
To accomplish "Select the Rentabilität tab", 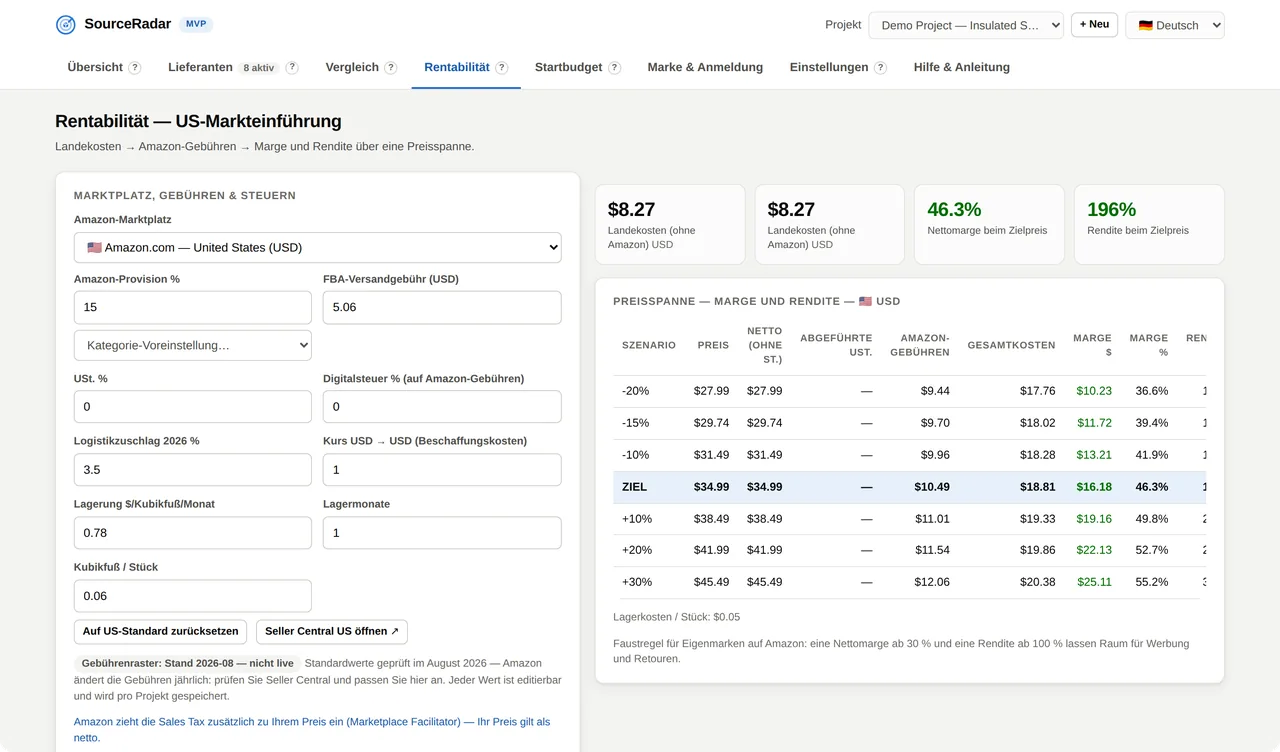I will 457,67.
